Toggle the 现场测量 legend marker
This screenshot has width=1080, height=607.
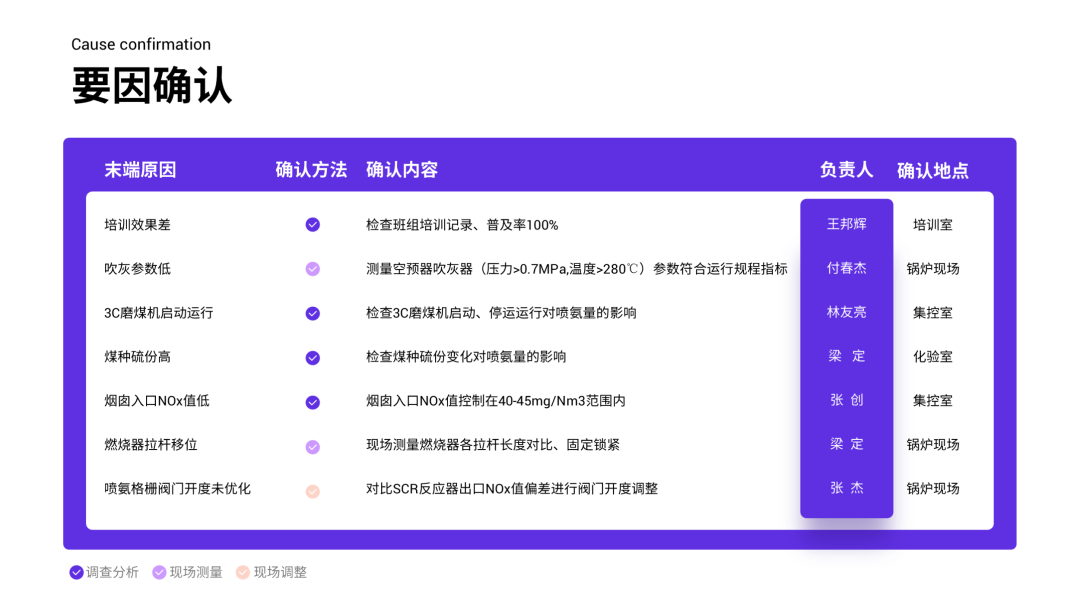(158, 571)
